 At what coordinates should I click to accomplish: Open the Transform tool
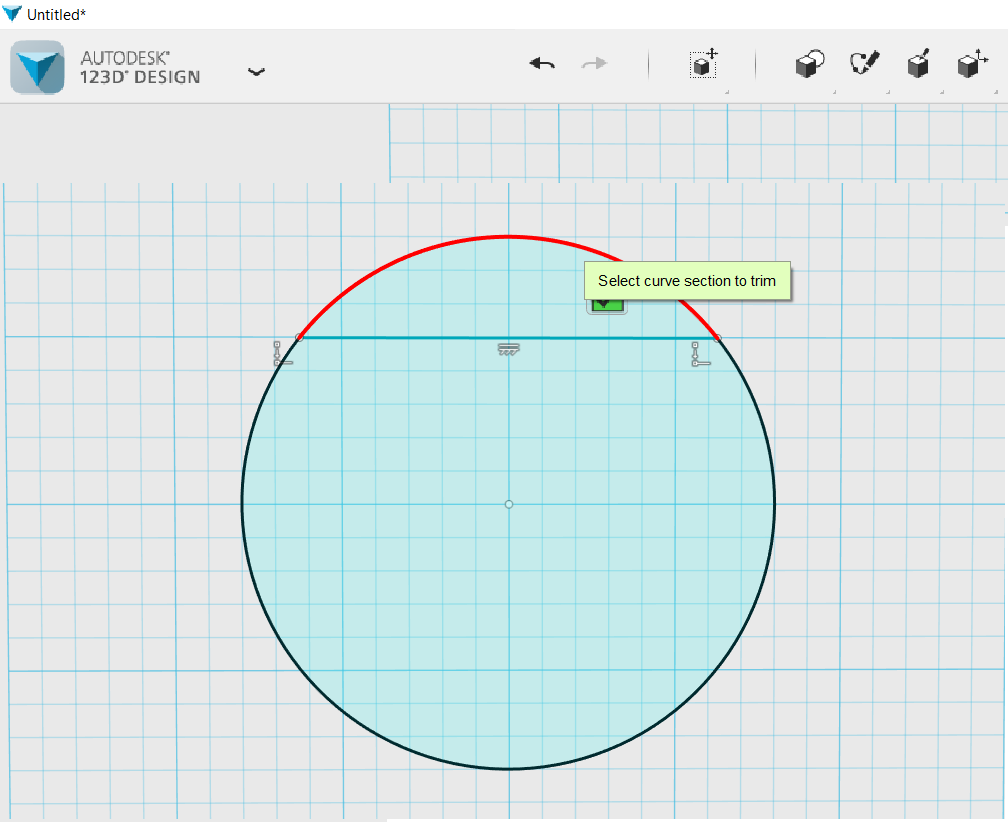click(x=704, y=64)
